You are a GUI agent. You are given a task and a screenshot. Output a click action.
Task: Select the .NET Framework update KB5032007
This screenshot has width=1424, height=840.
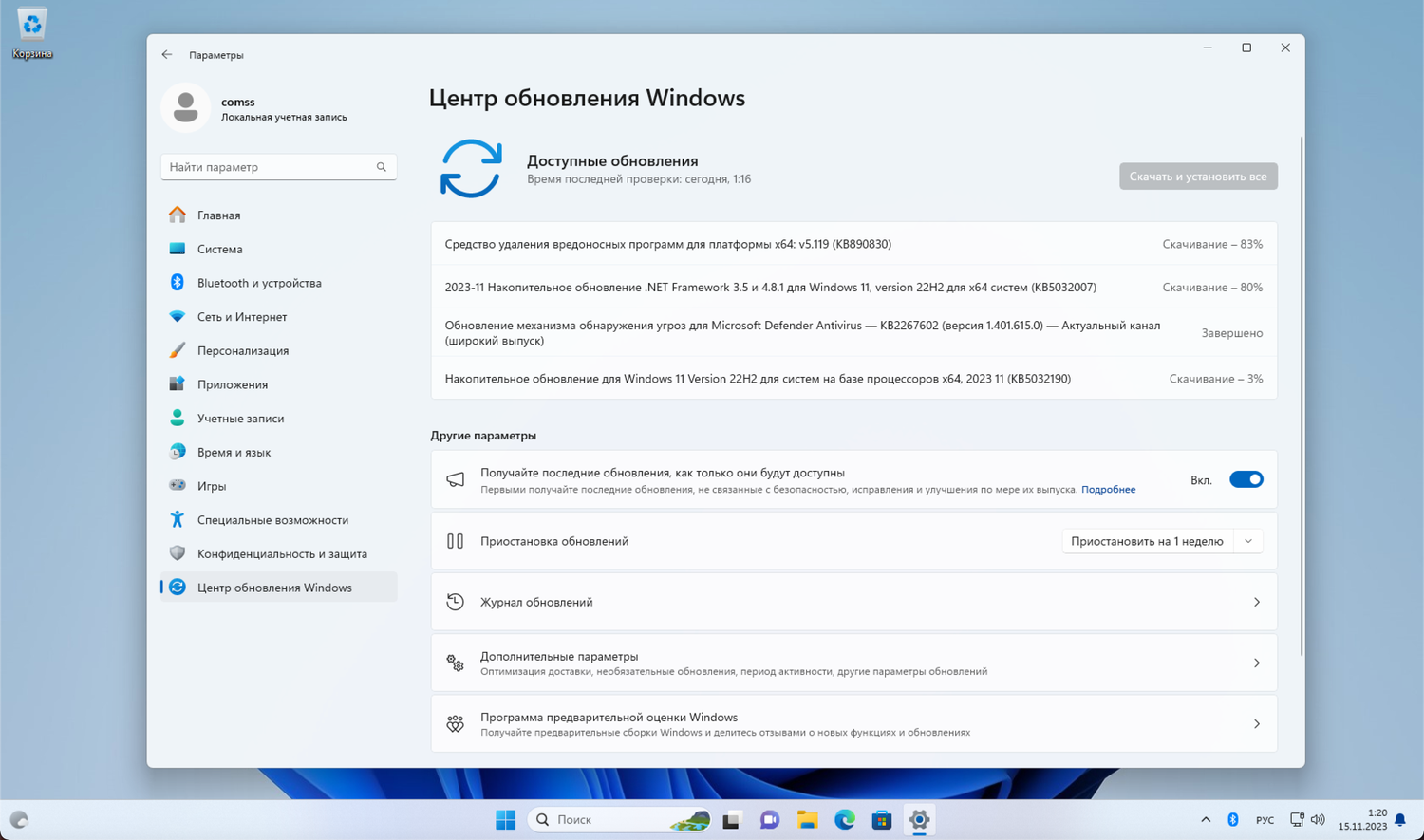[853, 287]
